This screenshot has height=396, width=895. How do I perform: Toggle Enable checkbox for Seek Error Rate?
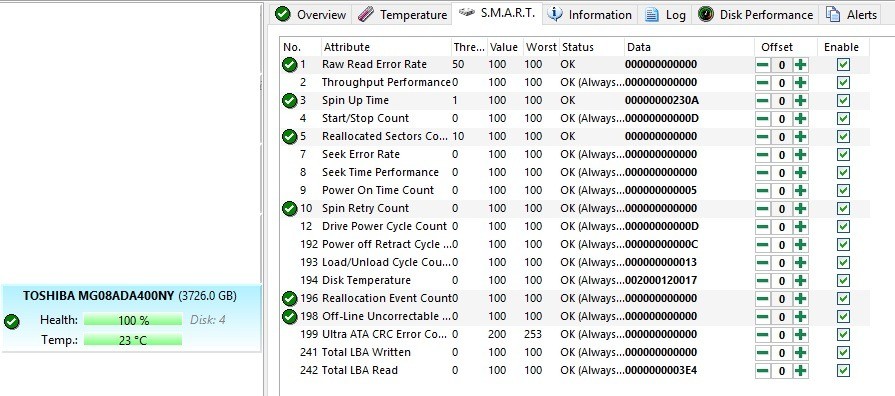[843, 155]
